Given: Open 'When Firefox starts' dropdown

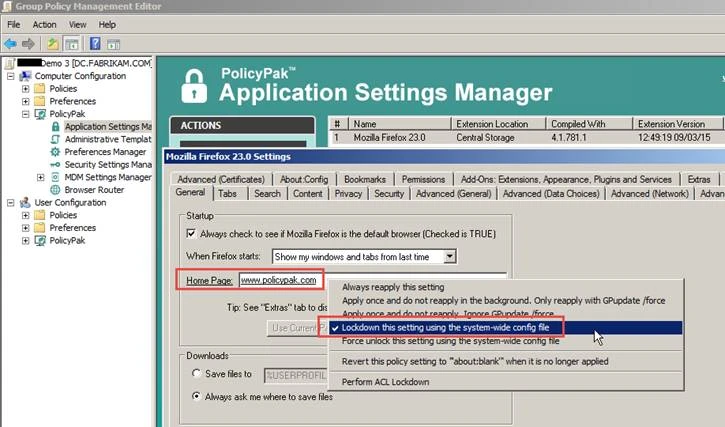Looking at the screenshot, I should tap(451, 257).
